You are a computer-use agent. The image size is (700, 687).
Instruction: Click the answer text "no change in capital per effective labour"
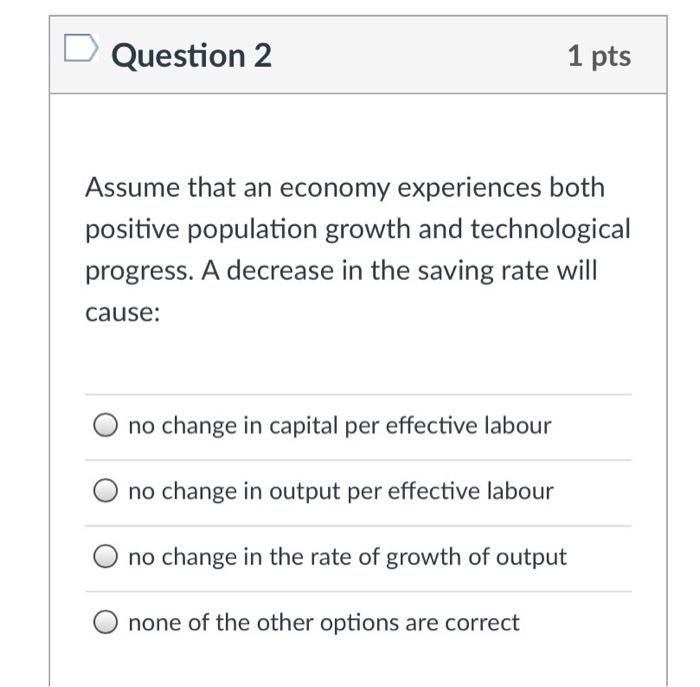point(340,425)
